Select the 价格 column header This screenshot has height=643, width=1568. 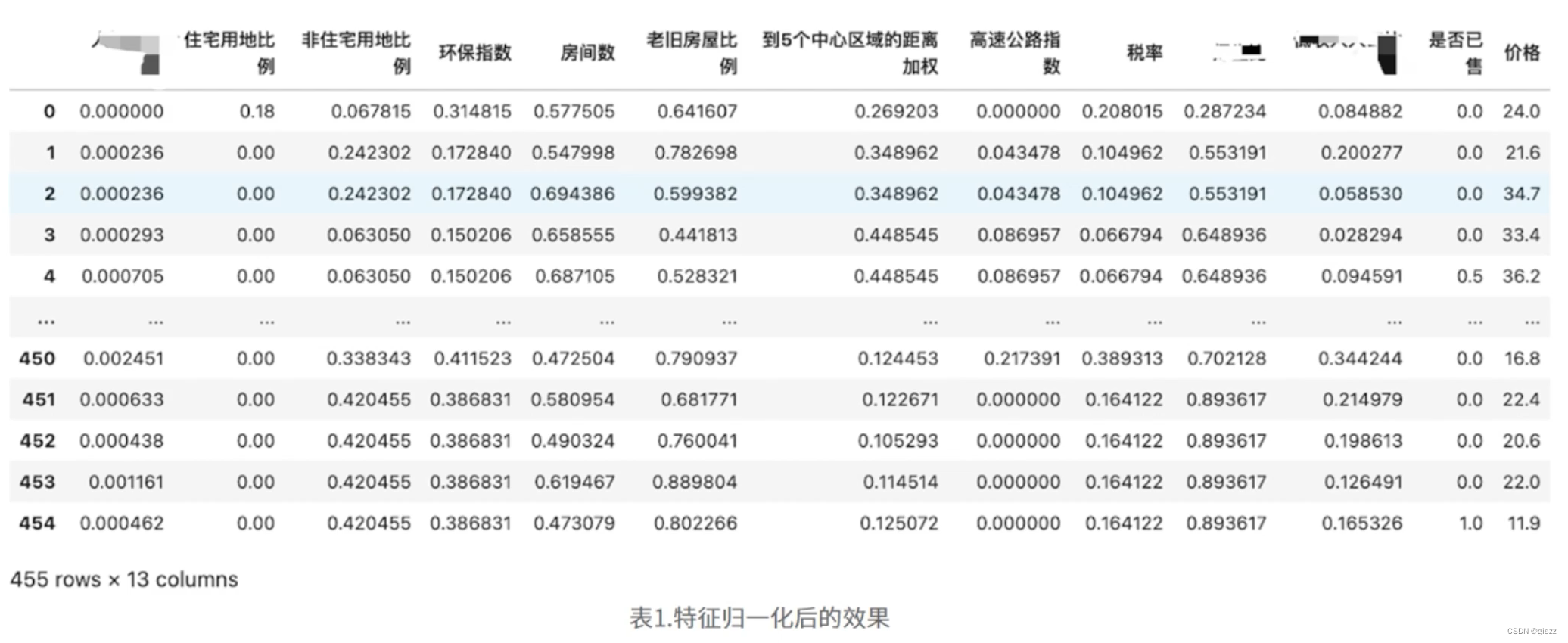[x=1522, y=53]
